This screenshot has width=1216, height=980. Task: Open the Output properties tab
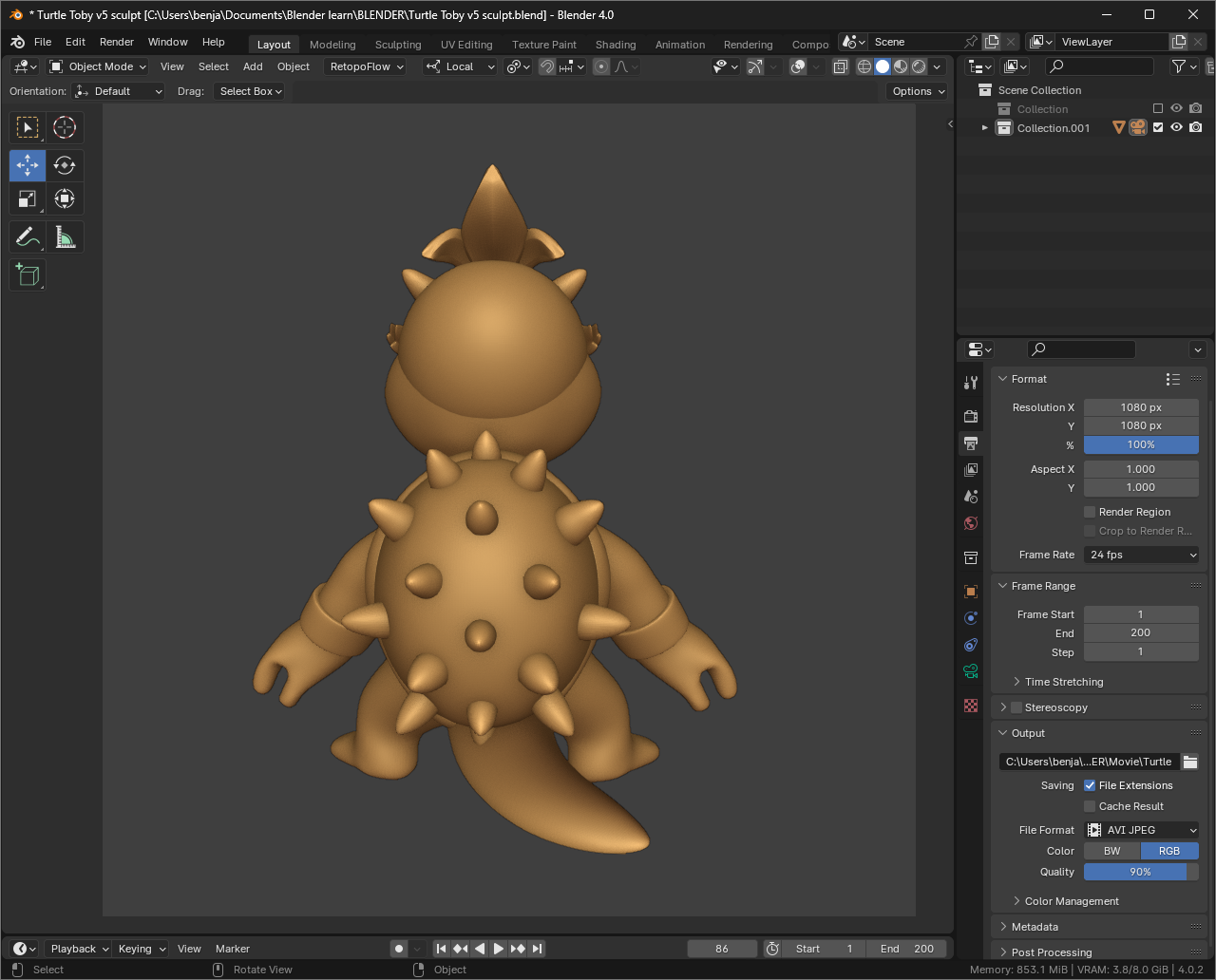[x=970, y=443]
